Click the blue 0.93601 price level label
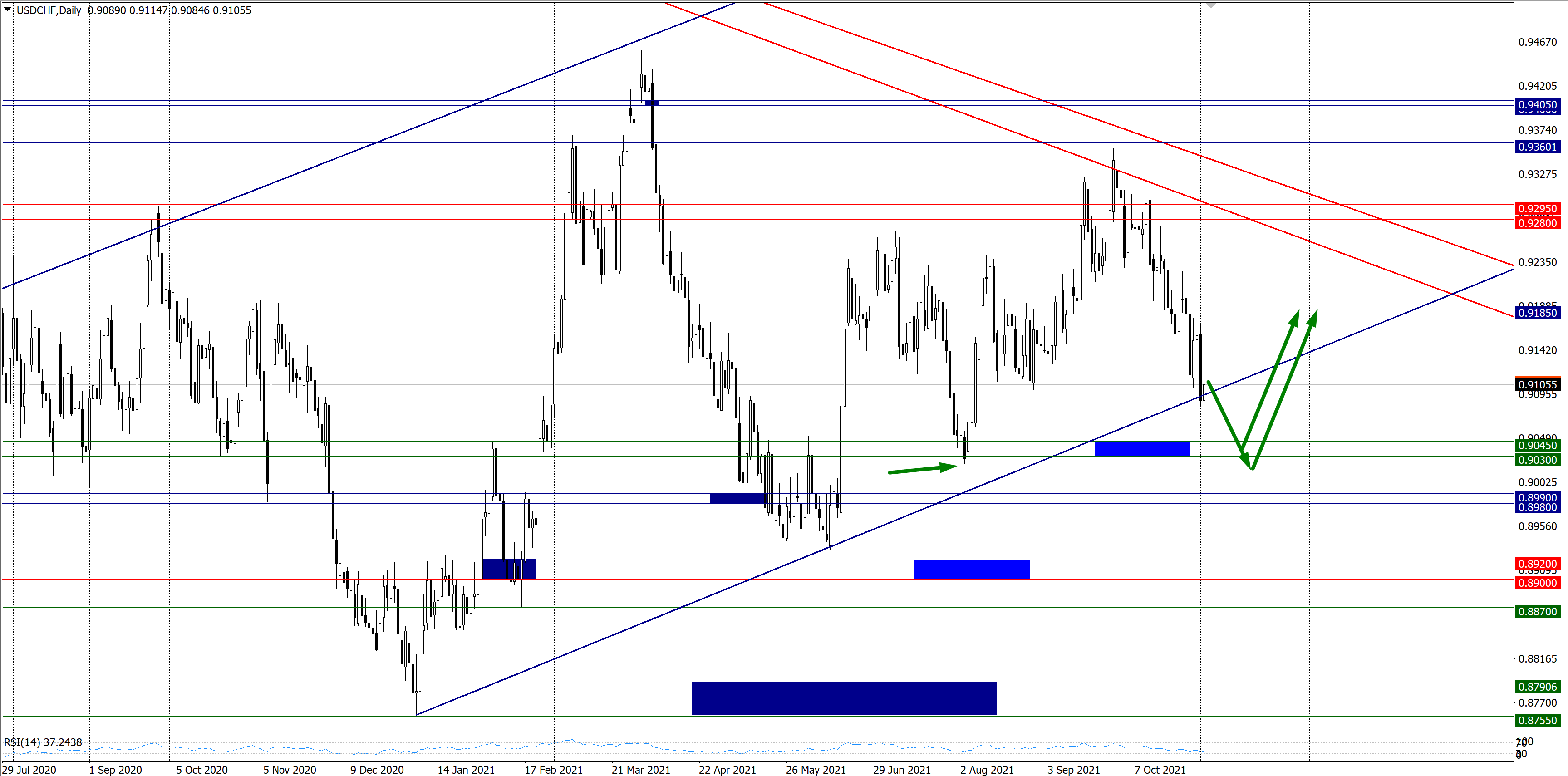1568x776 pixels. coord(1537,147)
